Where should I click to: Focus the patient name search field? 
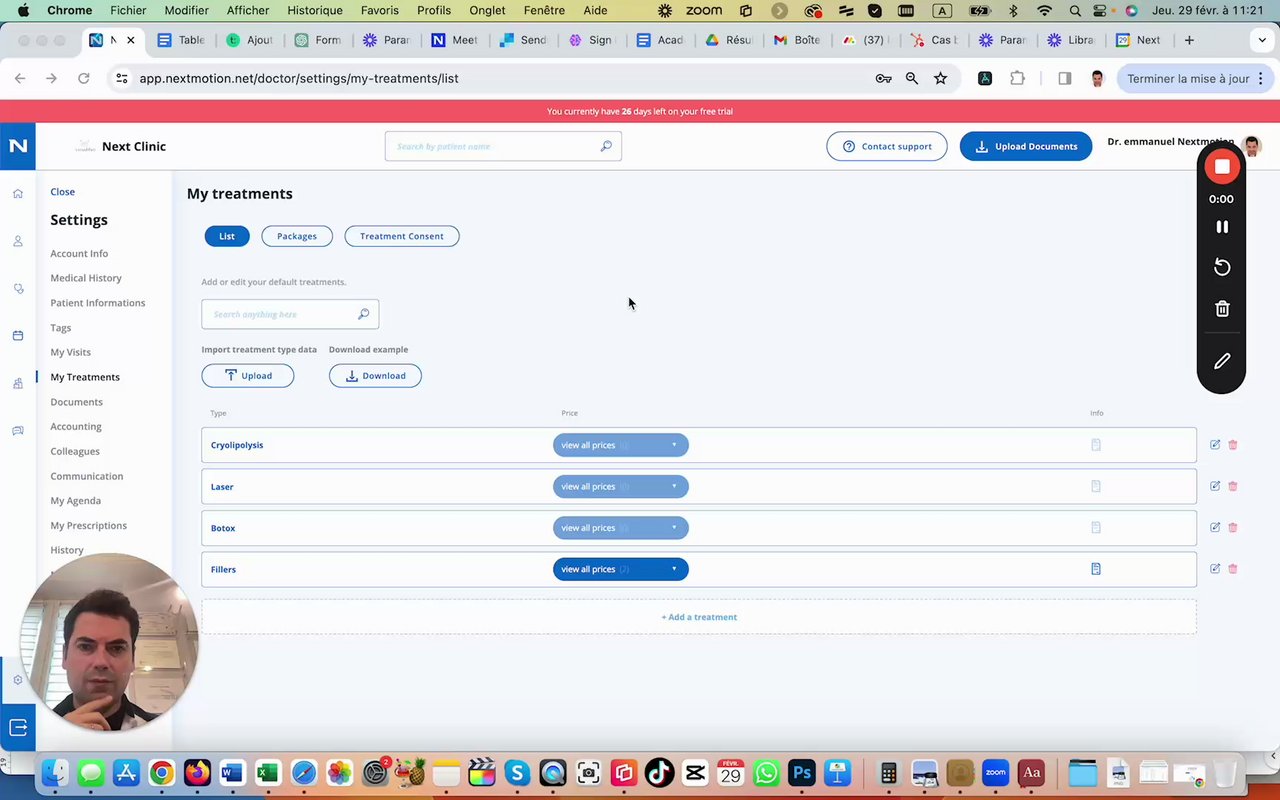point(503,146)
